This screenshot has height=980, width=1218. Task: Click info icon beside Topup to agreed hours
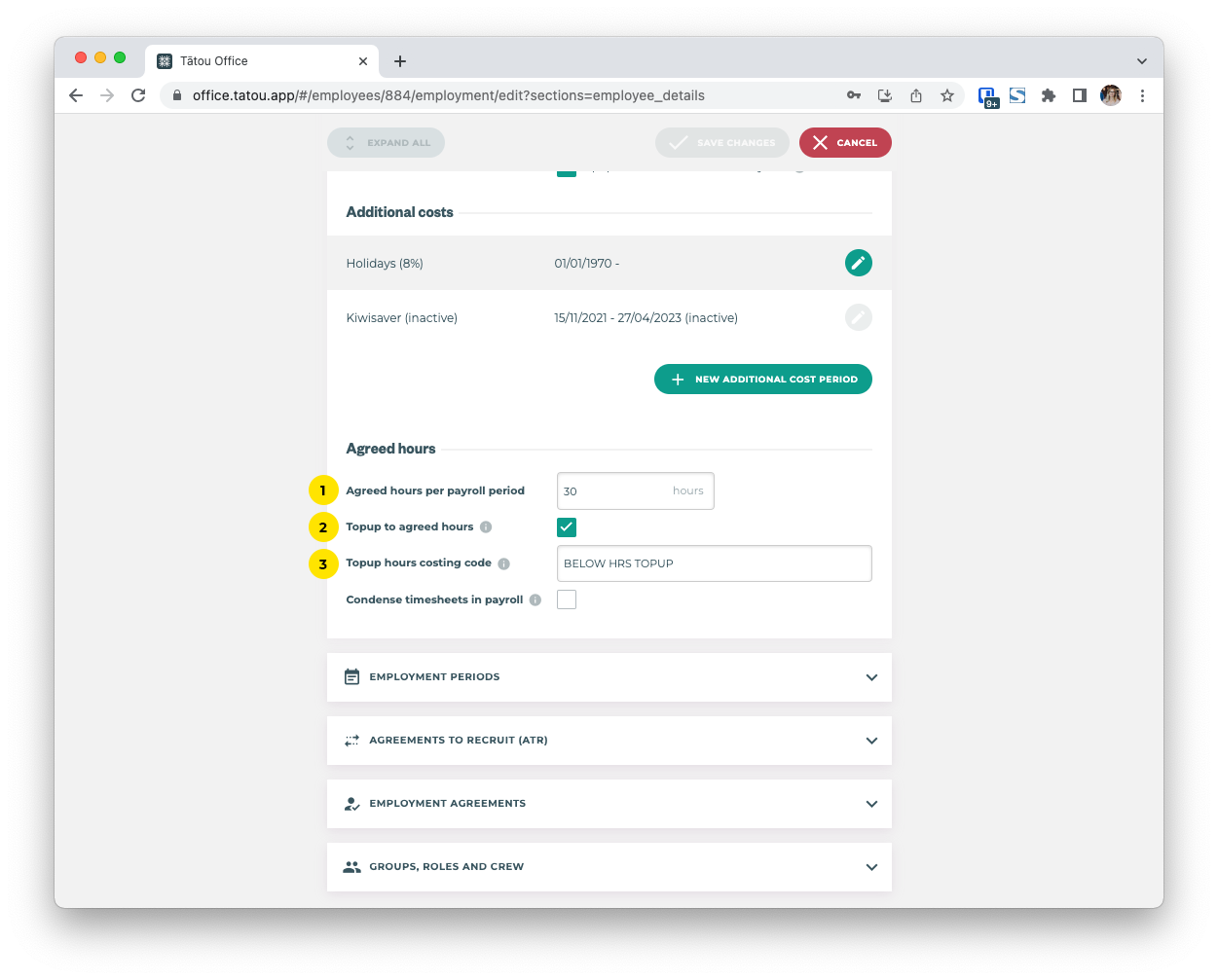[x=486, y=527]
